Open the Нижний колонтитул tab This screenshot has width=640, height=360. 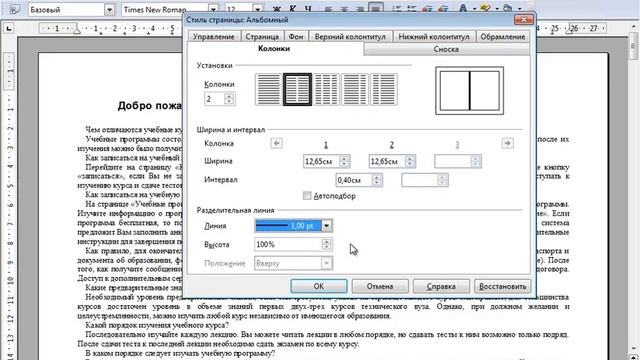point(434,36)
